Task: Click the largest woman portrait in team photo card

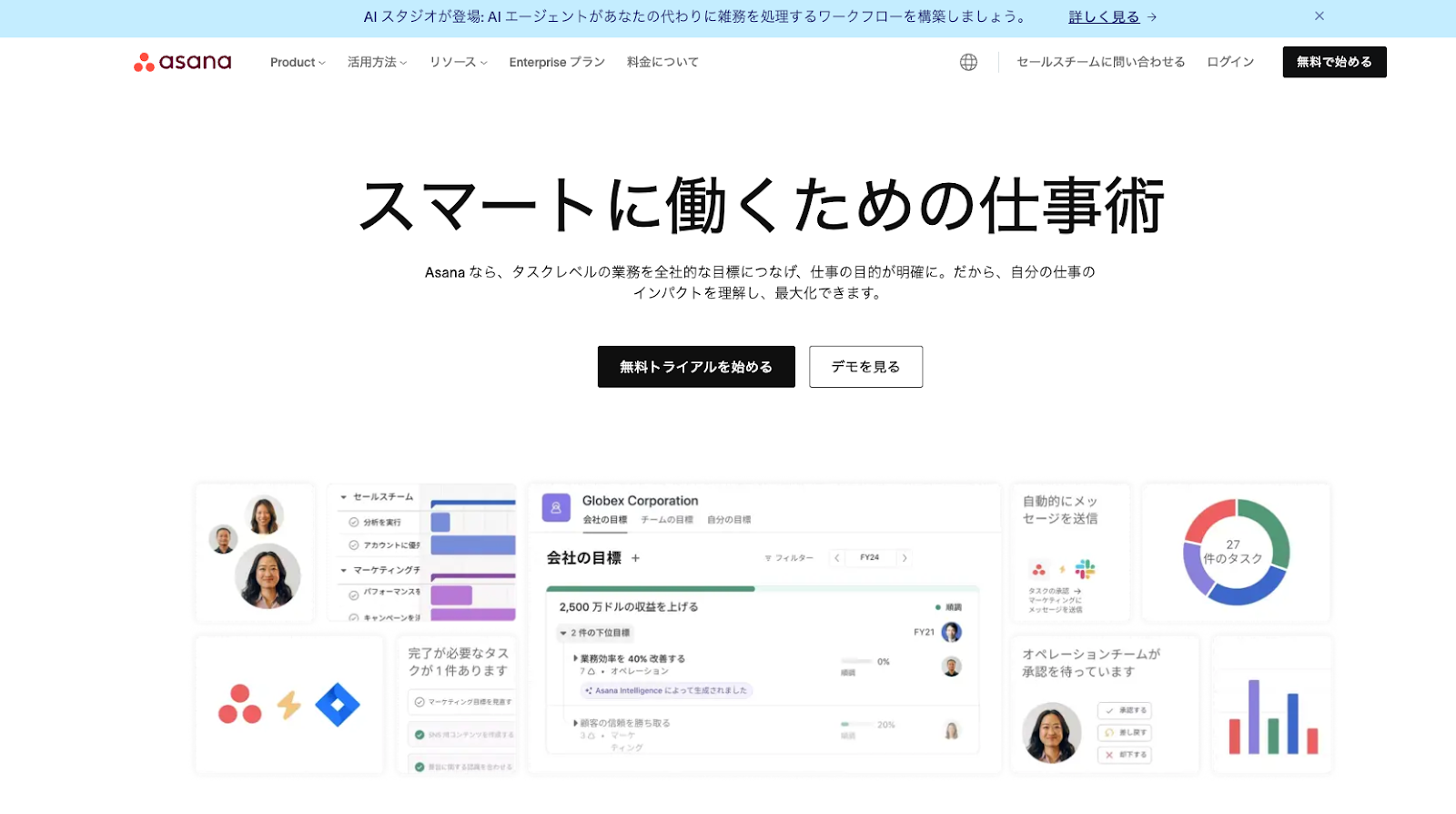Action: tap(268, 576)
